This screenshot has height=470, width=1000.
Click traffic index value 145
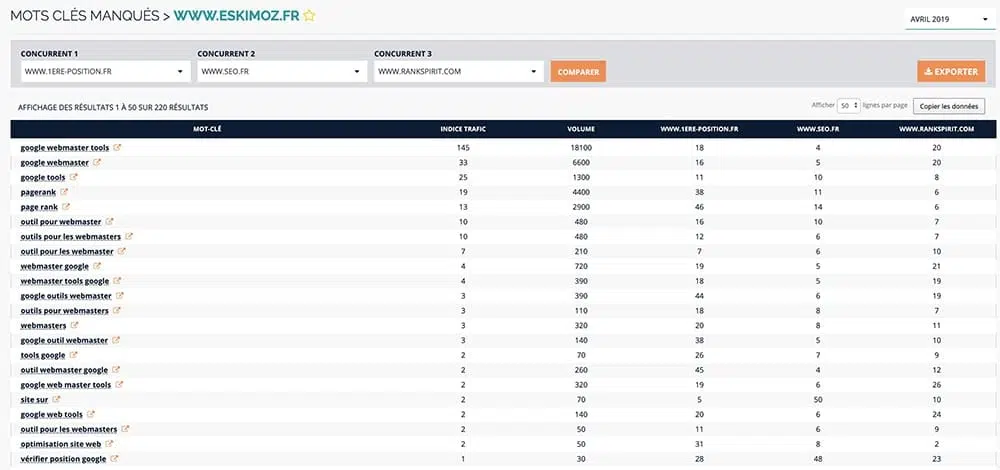coord(463,148)
